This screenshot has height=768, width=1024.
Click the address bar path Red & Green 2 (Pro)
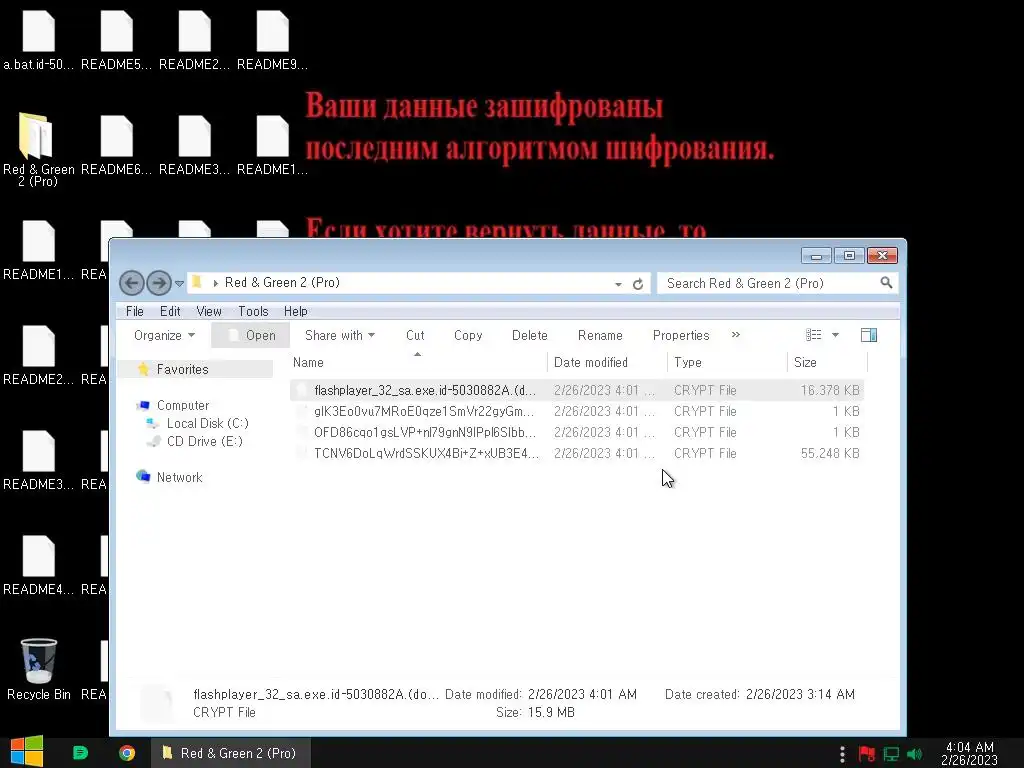(x=282, y=283)
